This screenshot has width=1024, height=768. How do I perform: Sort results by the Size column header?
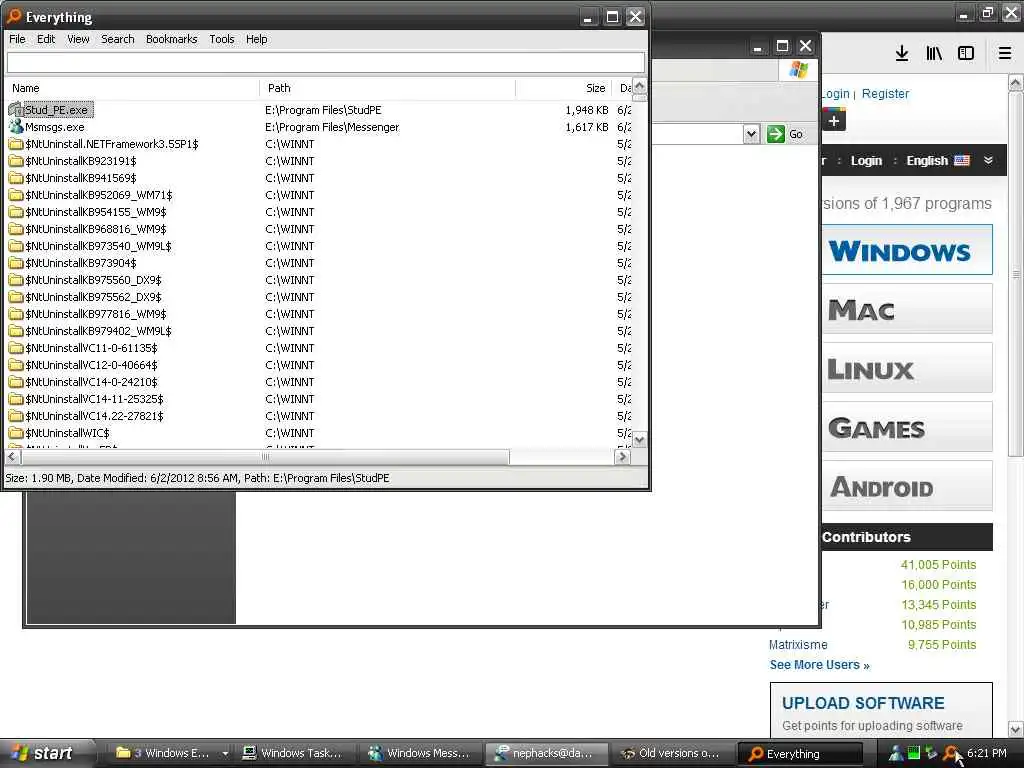tap(563, 88)
